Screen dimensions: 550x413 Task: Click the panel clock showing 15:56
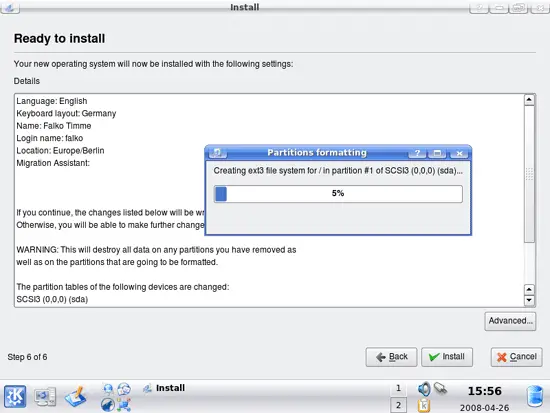485,391
